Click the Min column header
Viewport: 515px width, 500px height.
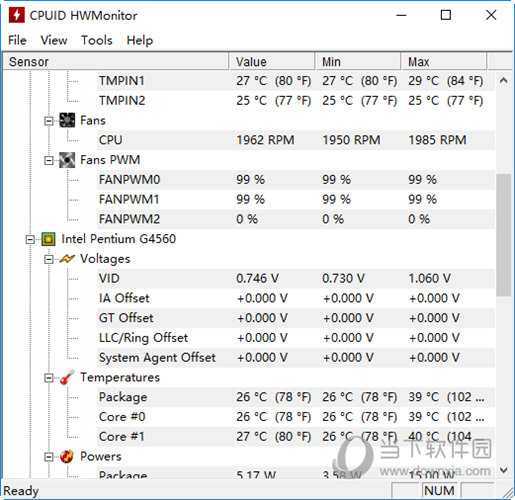click(358, 62)
